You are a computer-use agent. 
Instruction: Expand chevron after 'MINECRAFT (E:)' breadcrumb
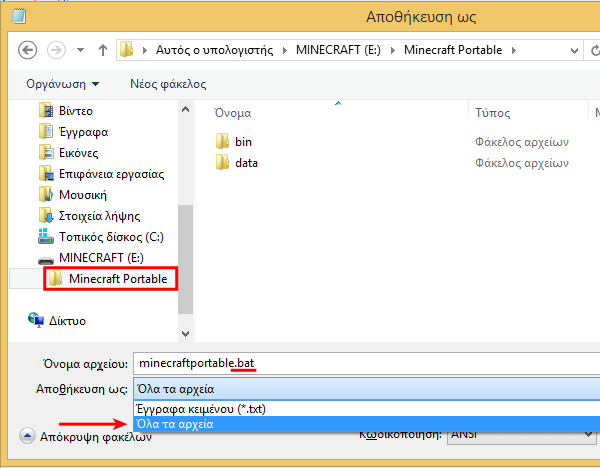click(392, 50)
